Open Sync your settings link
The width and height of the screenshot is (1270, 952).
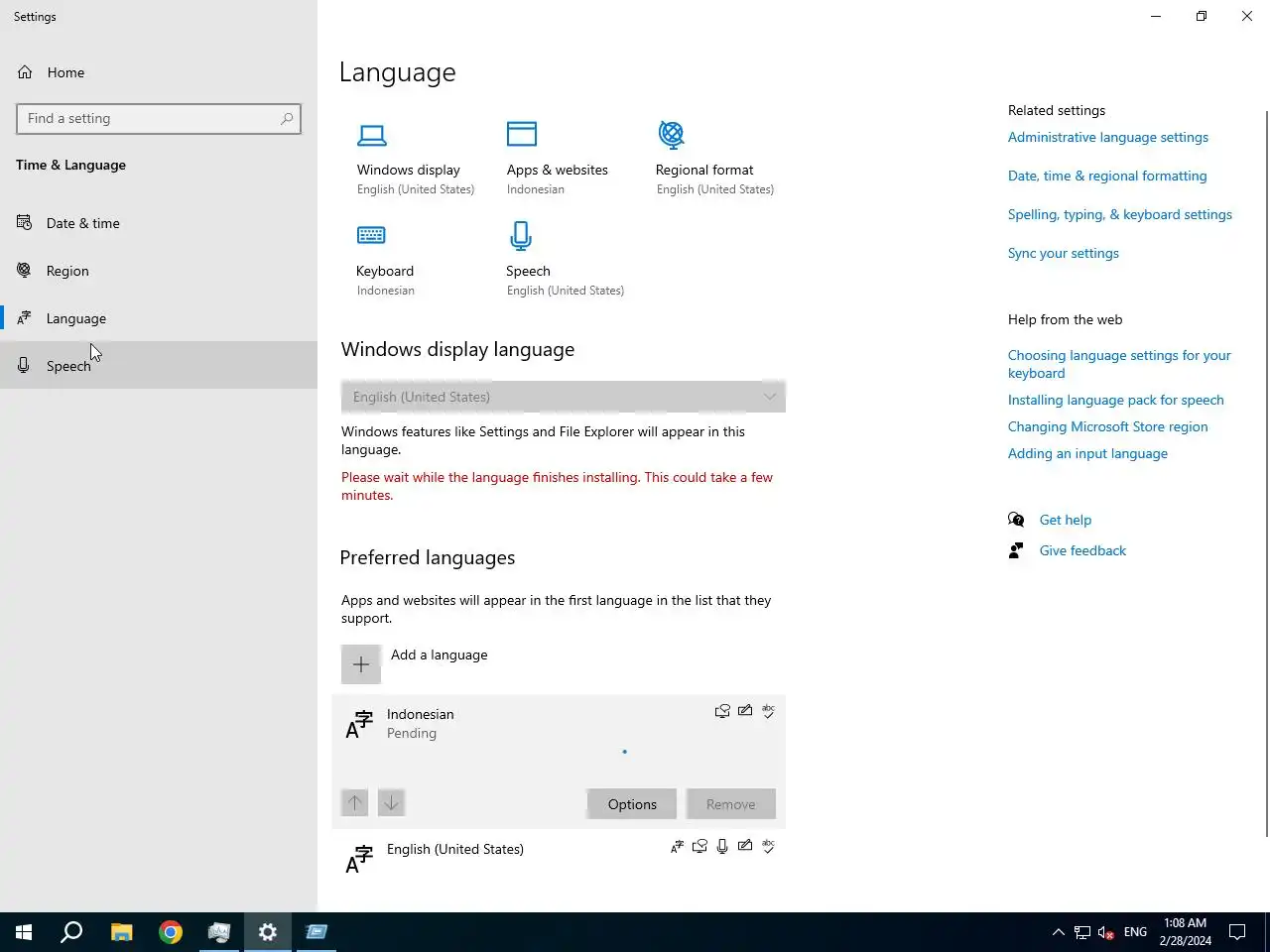pos(1064,253)
